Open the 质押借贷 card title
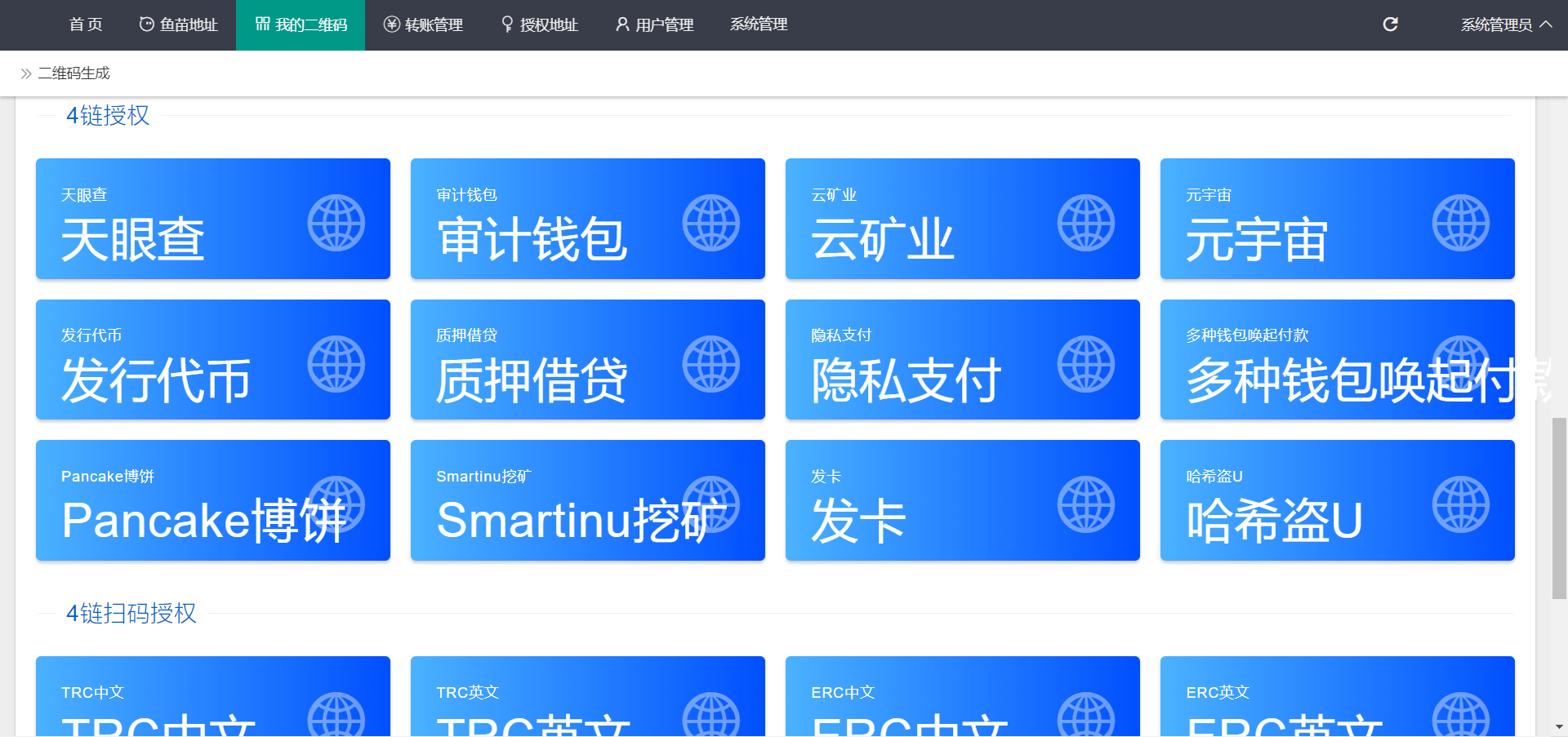The width and height of the screenshot is (1568, 737). click(x=532, y=381)
